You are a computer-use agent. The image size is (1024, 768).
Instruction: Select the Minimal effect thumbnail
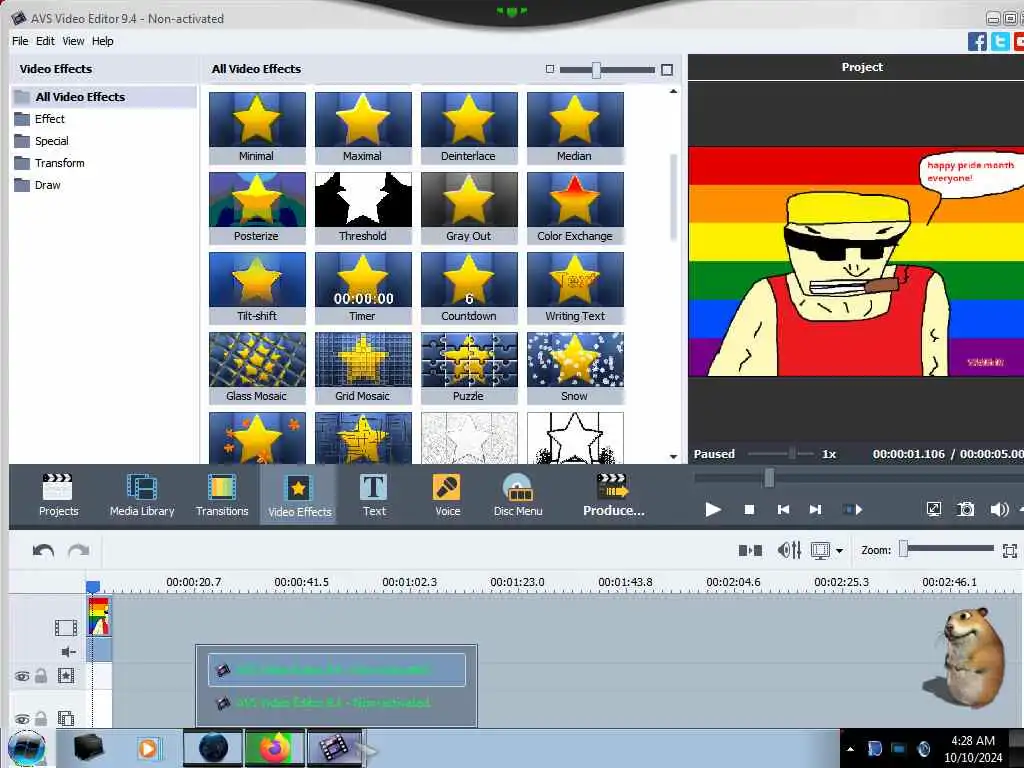pos(257,127)
